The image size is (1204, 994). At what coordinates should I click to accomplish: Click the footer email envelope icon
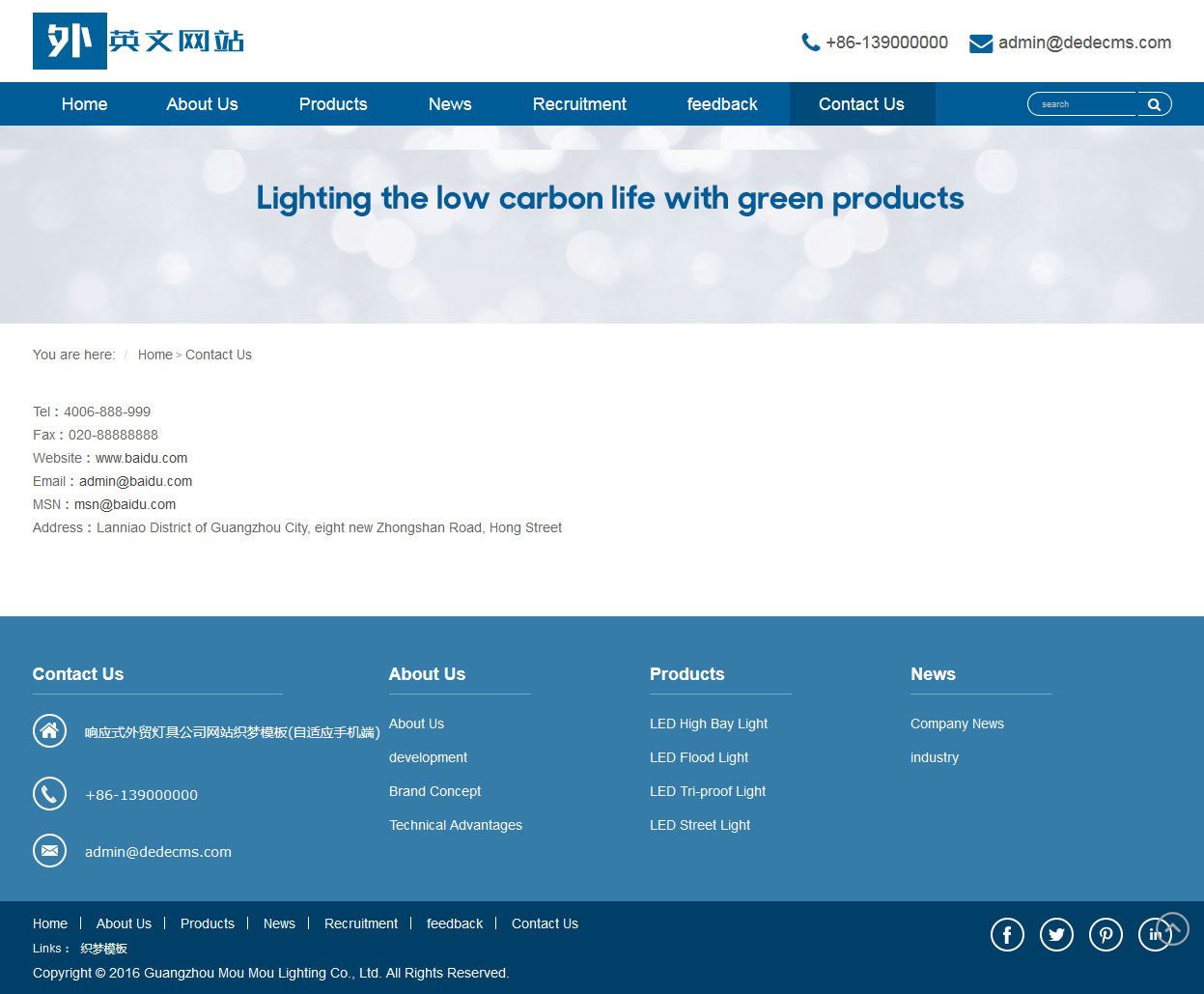coord(49,851)
